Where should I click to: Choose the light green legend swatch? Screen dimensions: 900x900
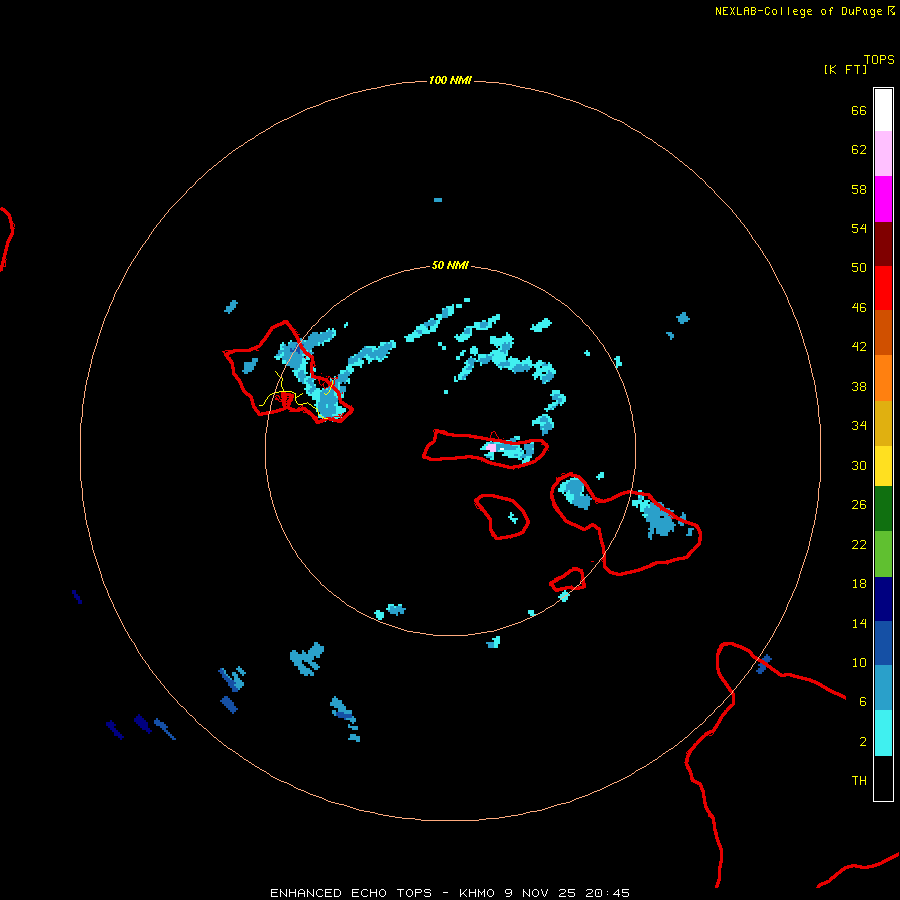[883, 554]
